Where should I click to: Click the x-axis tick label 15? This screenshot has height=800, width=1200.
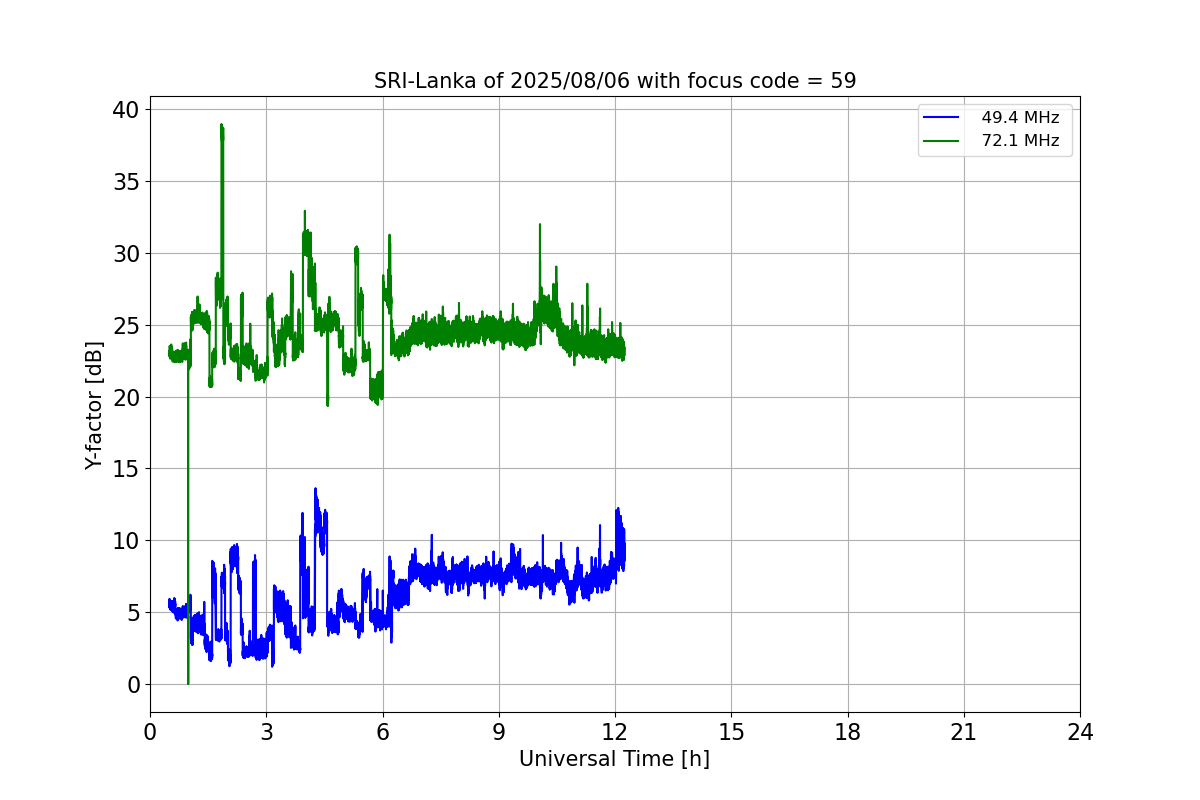point(731,732)
